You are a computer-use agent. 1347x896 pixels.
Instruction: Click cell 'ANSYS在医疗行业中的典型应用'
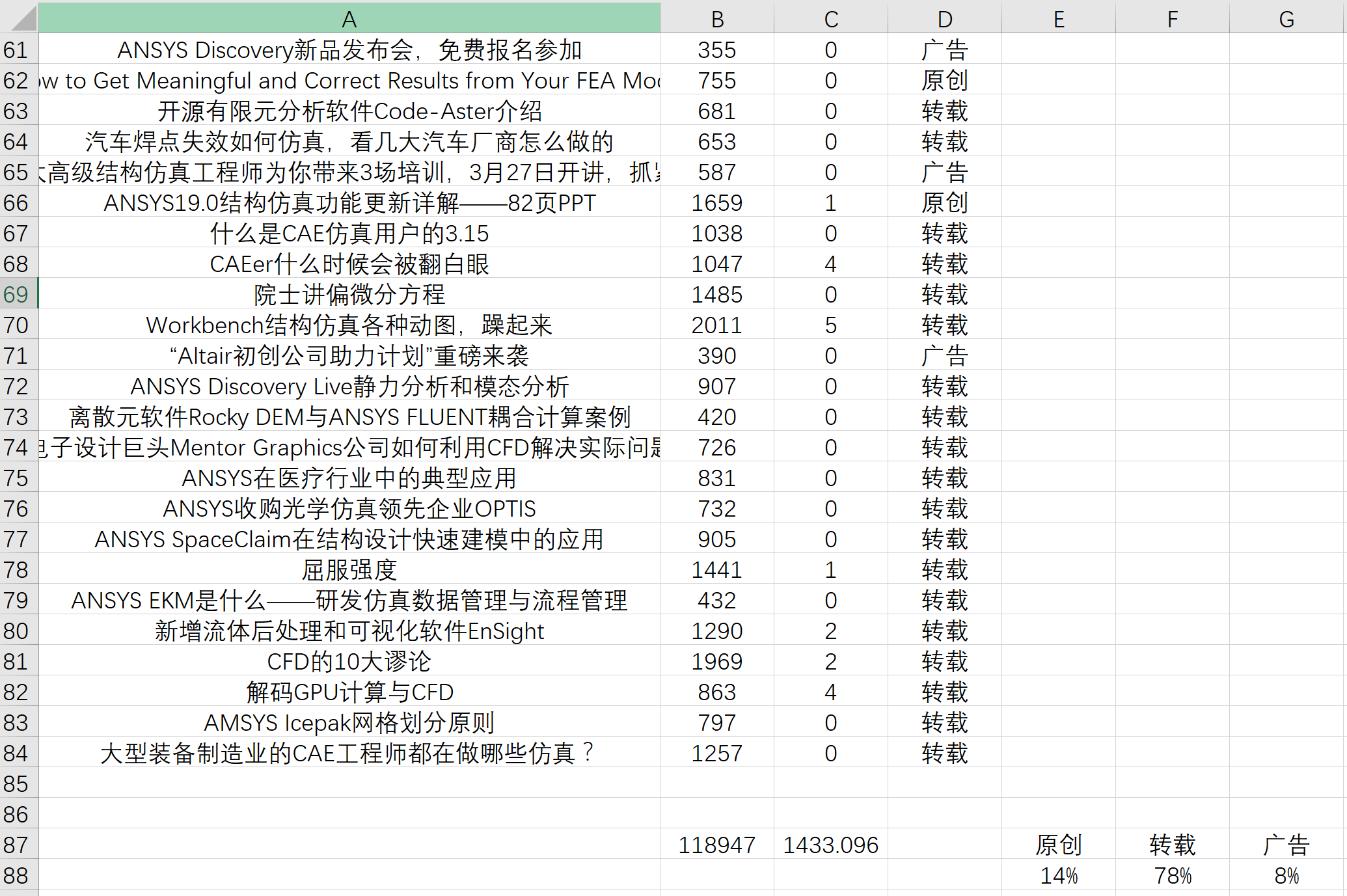pos(349,478)
